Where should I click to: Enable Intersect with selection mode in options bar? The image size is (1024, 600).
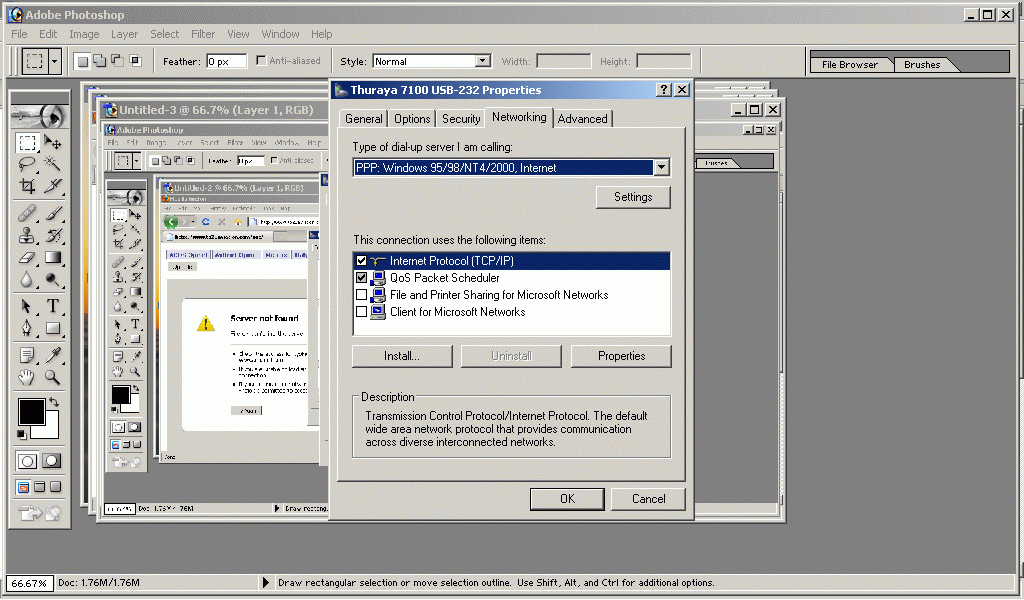(136, 61)
